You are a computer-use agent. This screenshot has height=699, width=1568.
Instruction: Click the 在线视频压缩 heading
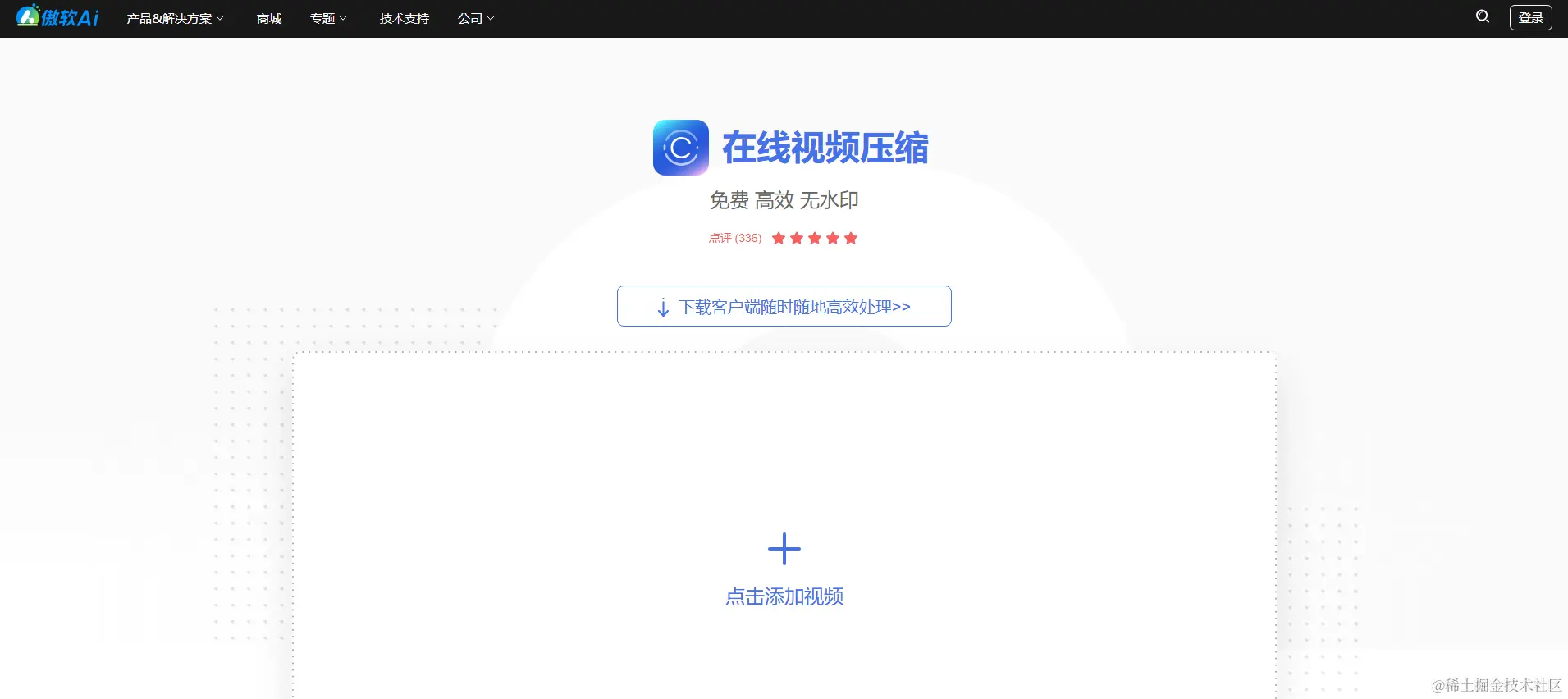825,148
